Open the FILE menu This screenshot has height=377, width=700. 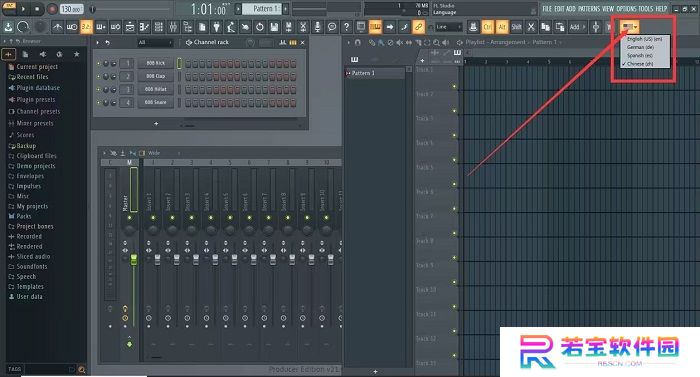(547, 8)
